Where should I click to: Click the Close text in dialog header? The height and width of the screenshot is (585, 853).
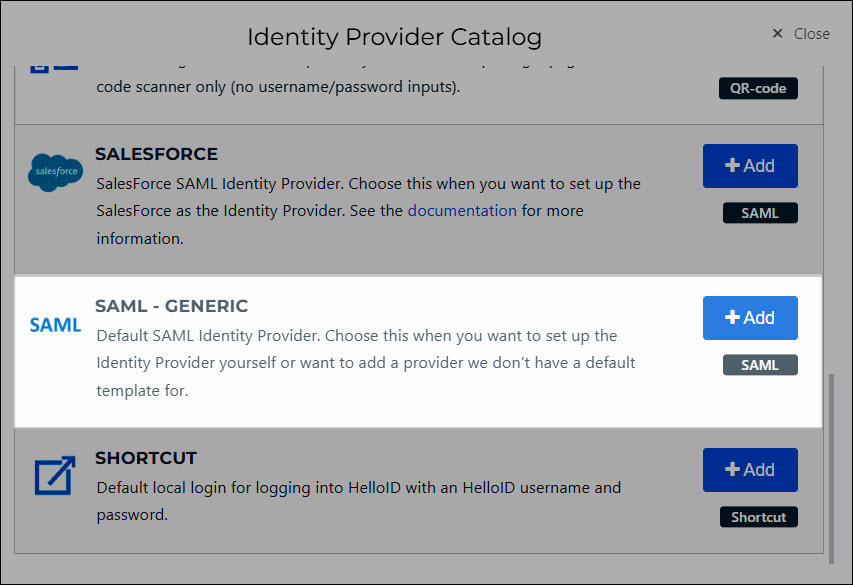click(x=812, y=34)
